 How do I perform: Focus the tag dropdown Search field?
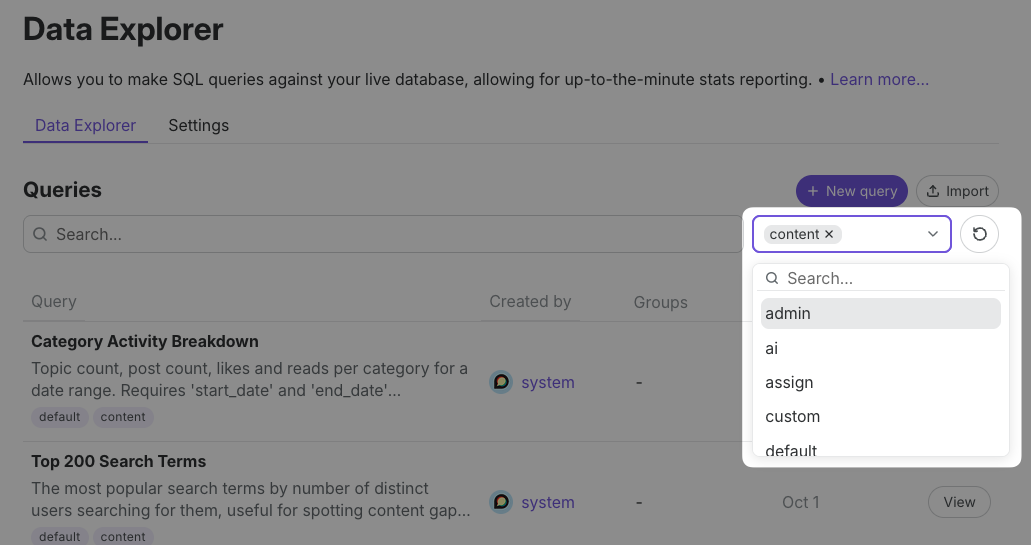tap(880, 278)
